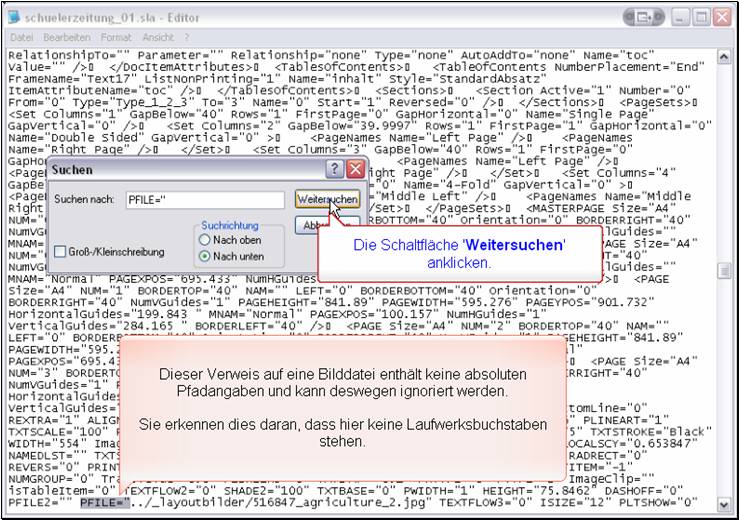Click into the 'Suchen nach' text field
Viewport: 739px width, 520px height.
pyautogui.click(x=205, y=200)
